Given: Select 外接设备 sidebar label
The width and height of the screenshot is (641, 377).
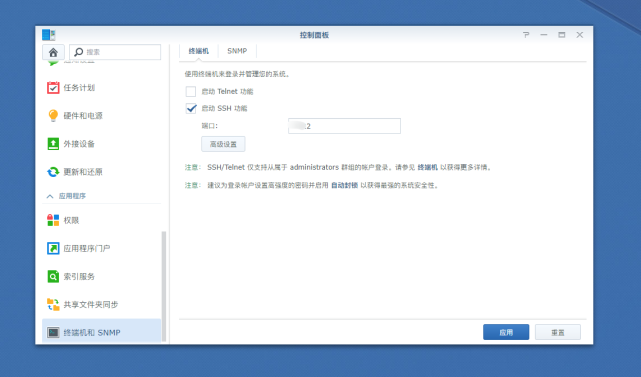Looking at the screenshot, I should (79, 144).
